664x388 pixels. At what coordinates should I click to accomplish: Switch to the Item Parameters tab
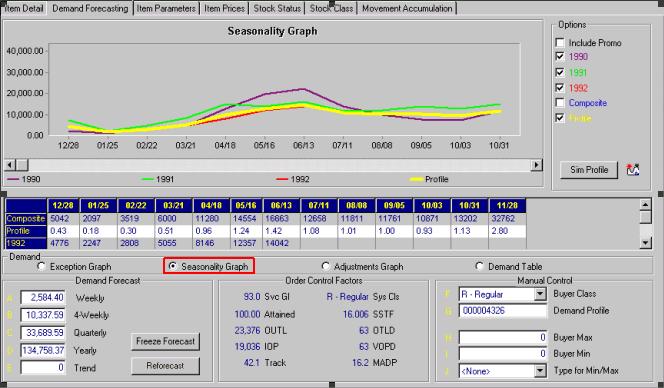(166, 8)
